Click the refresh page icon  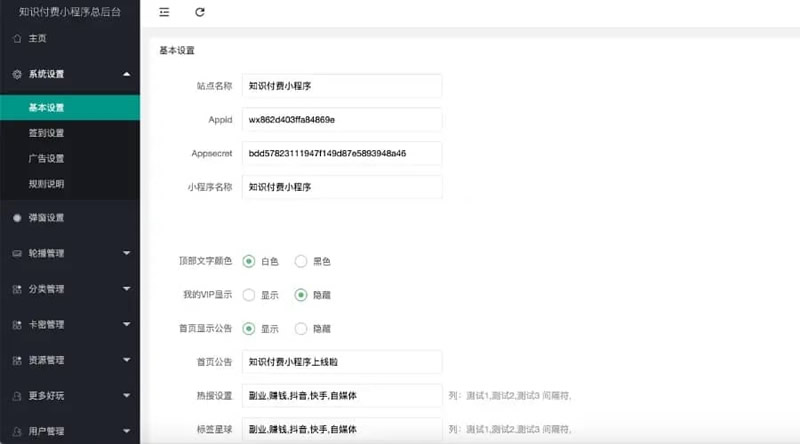coord(200,12)
